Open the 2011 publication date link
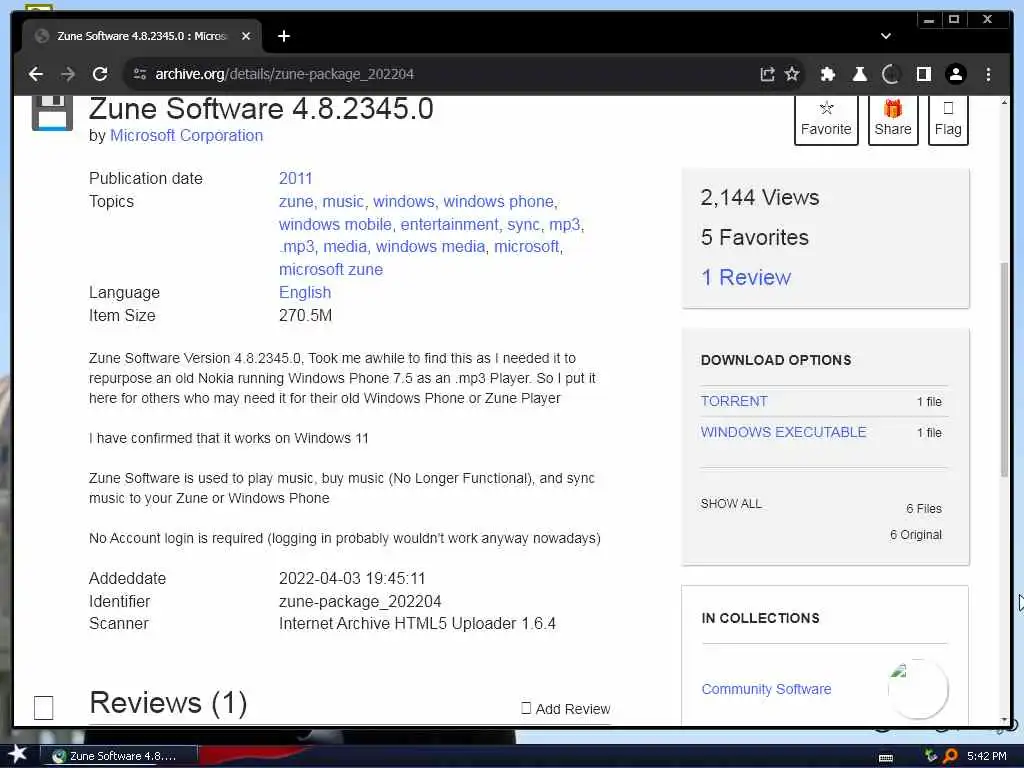 pos(296,178)
